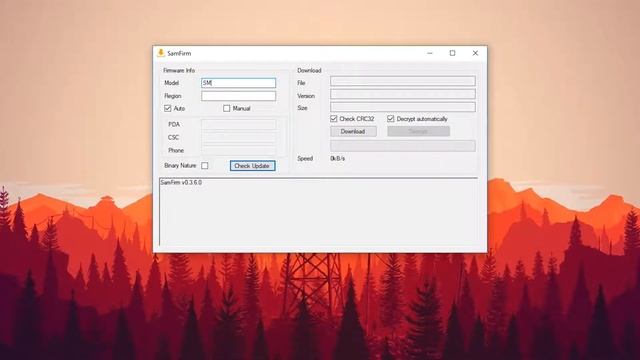Viewport: 640px width, 360px height.
Task: Click the 0kB/s speed value
Action: 338,158
